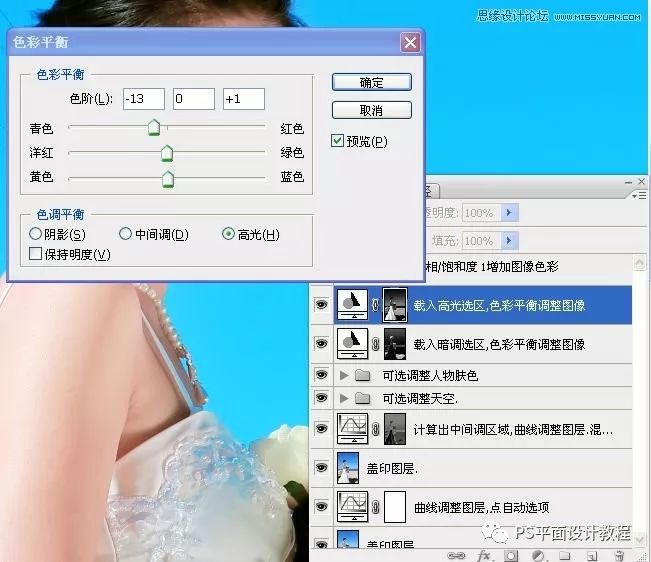Close the 色彩平衡 dialog

point(411,42)
